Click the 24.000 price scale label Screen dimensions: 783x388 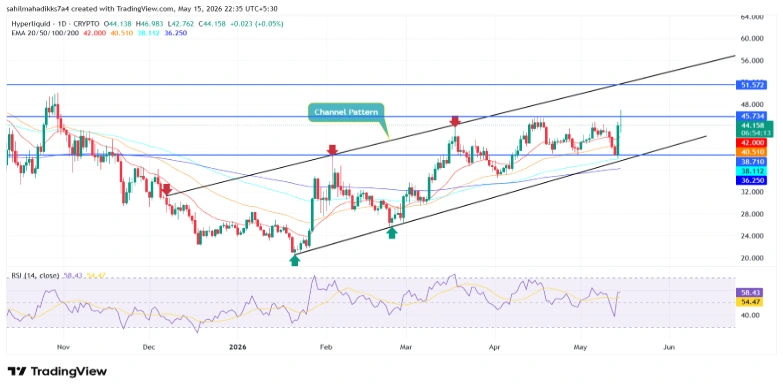752,236
